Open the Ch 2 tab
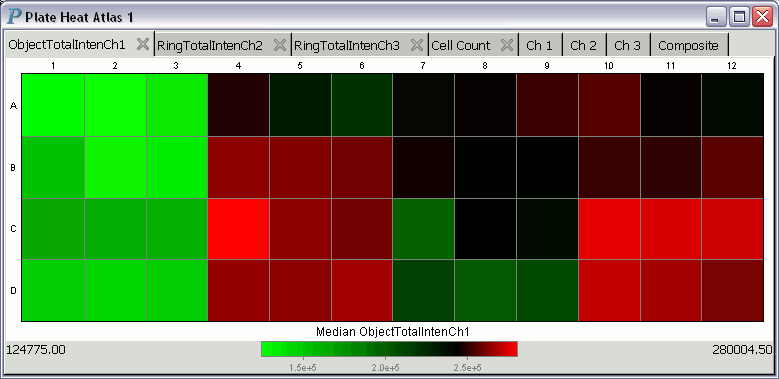Screen dimensions: 779x379 (x=583, y=45)
